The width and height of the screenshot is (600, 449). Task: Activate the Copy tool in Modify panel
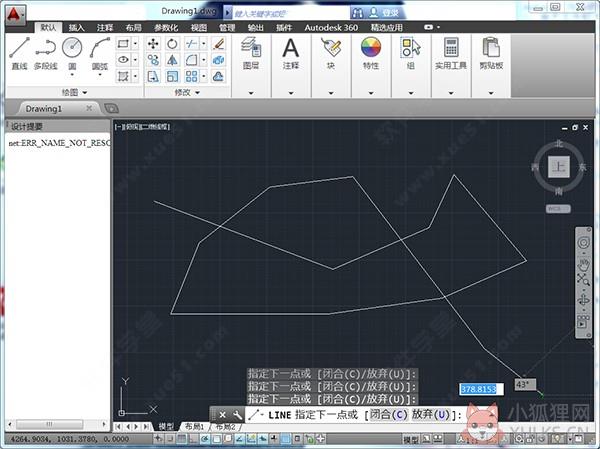click(153, 60)
